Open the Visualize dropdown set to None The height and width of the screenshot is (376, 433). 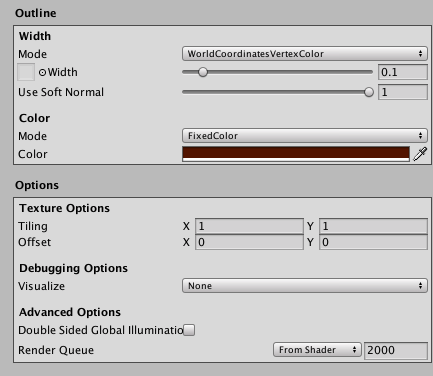[305, 286]
